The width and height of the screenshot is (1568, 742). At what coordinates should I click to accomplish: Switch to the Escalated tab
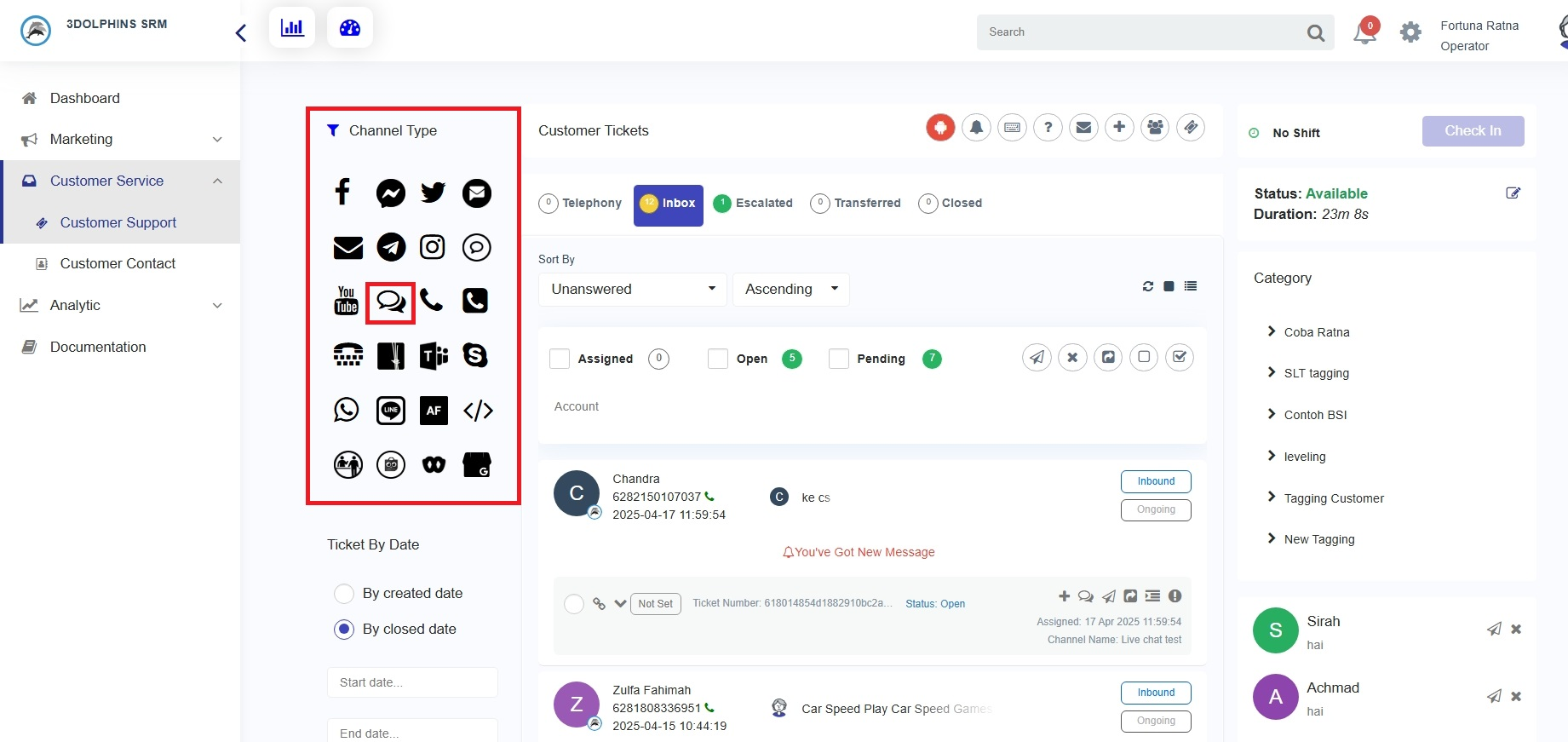click(x=754, y=203)
